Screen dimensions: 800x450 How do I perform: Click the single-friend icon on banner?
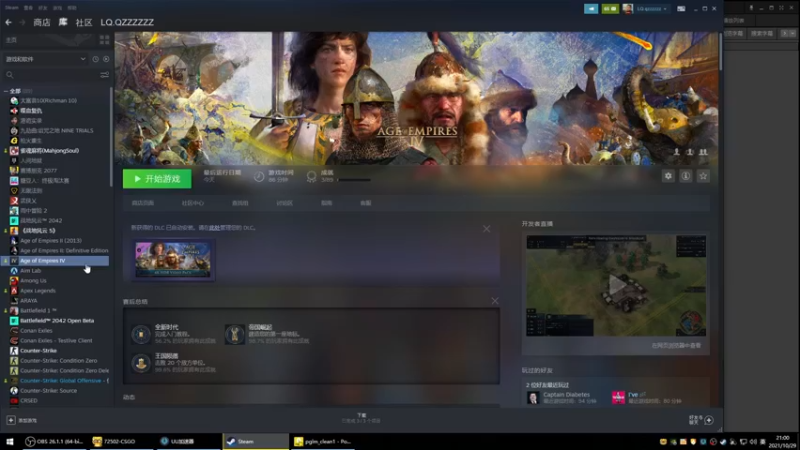pos(677,152)
